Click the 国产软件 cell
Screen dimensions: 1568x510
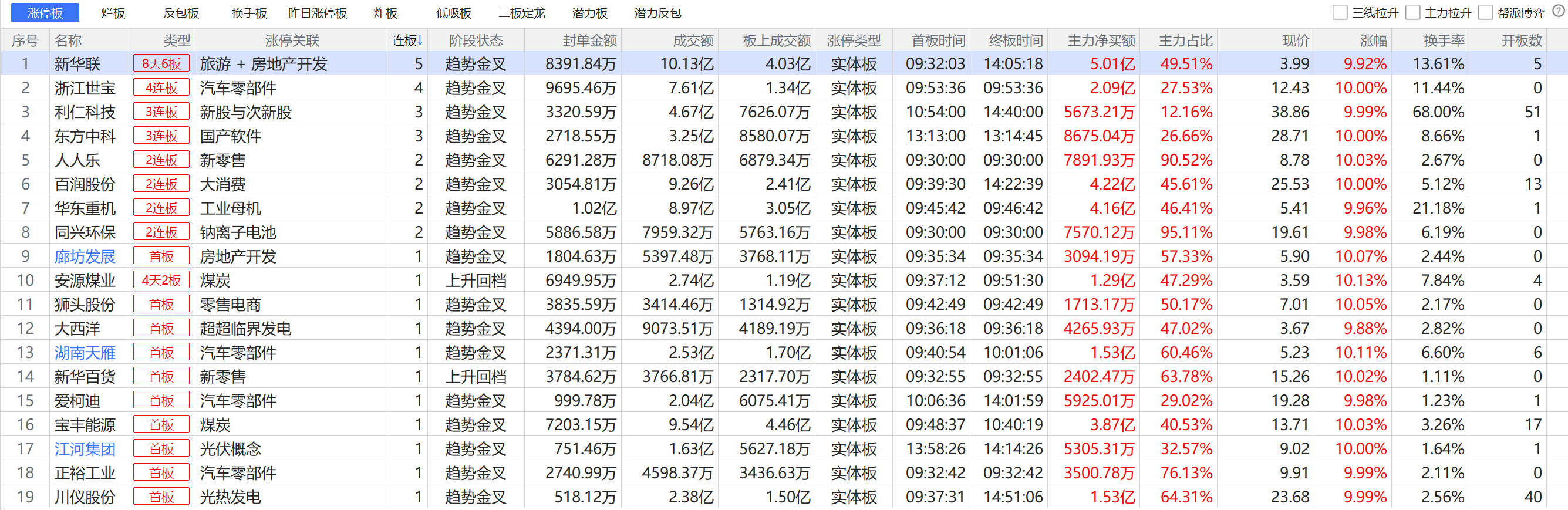pos(231,136)
